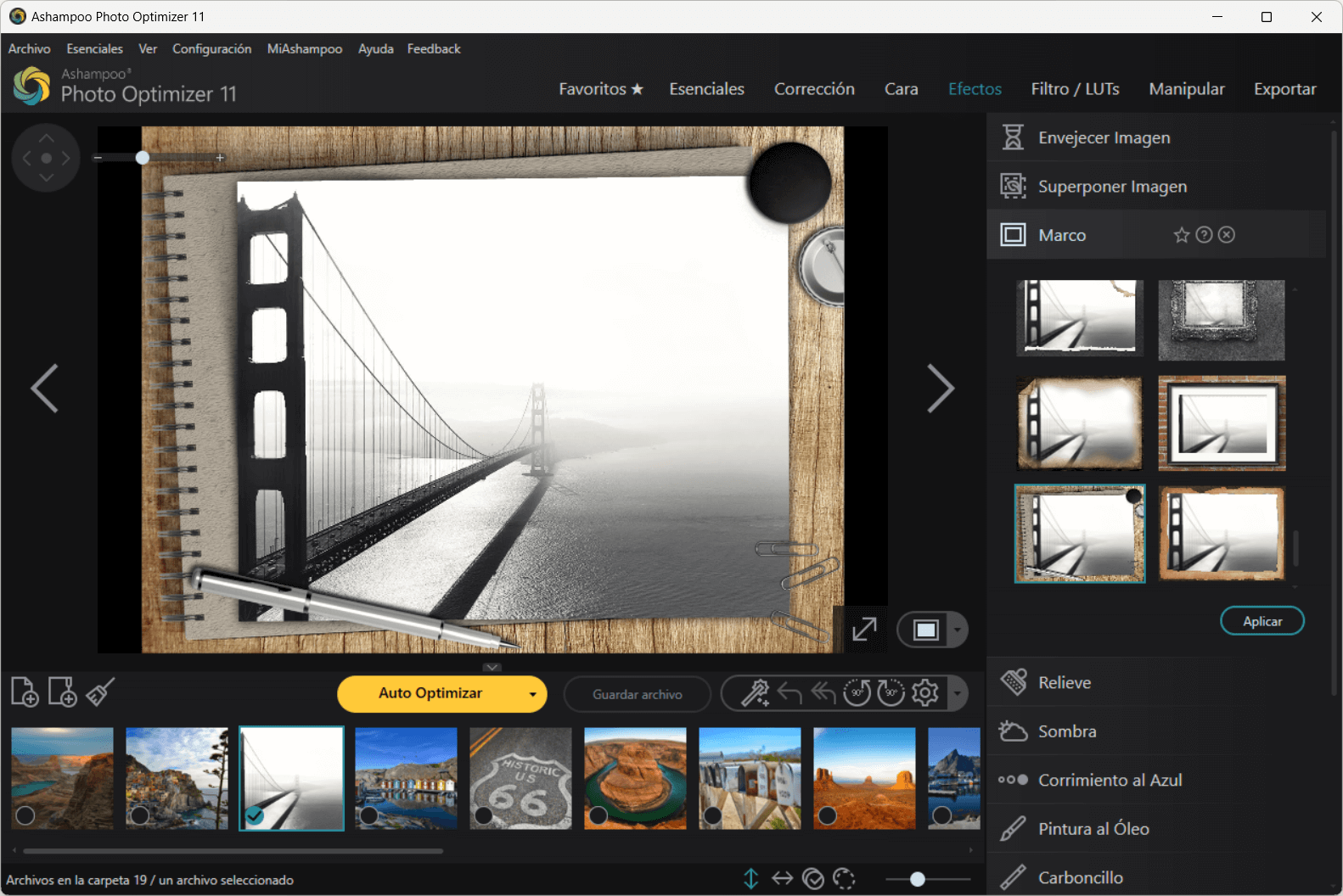Switch to the Corrección tab
This screenshot has height=896, width=1343.
tap(813, 89)
